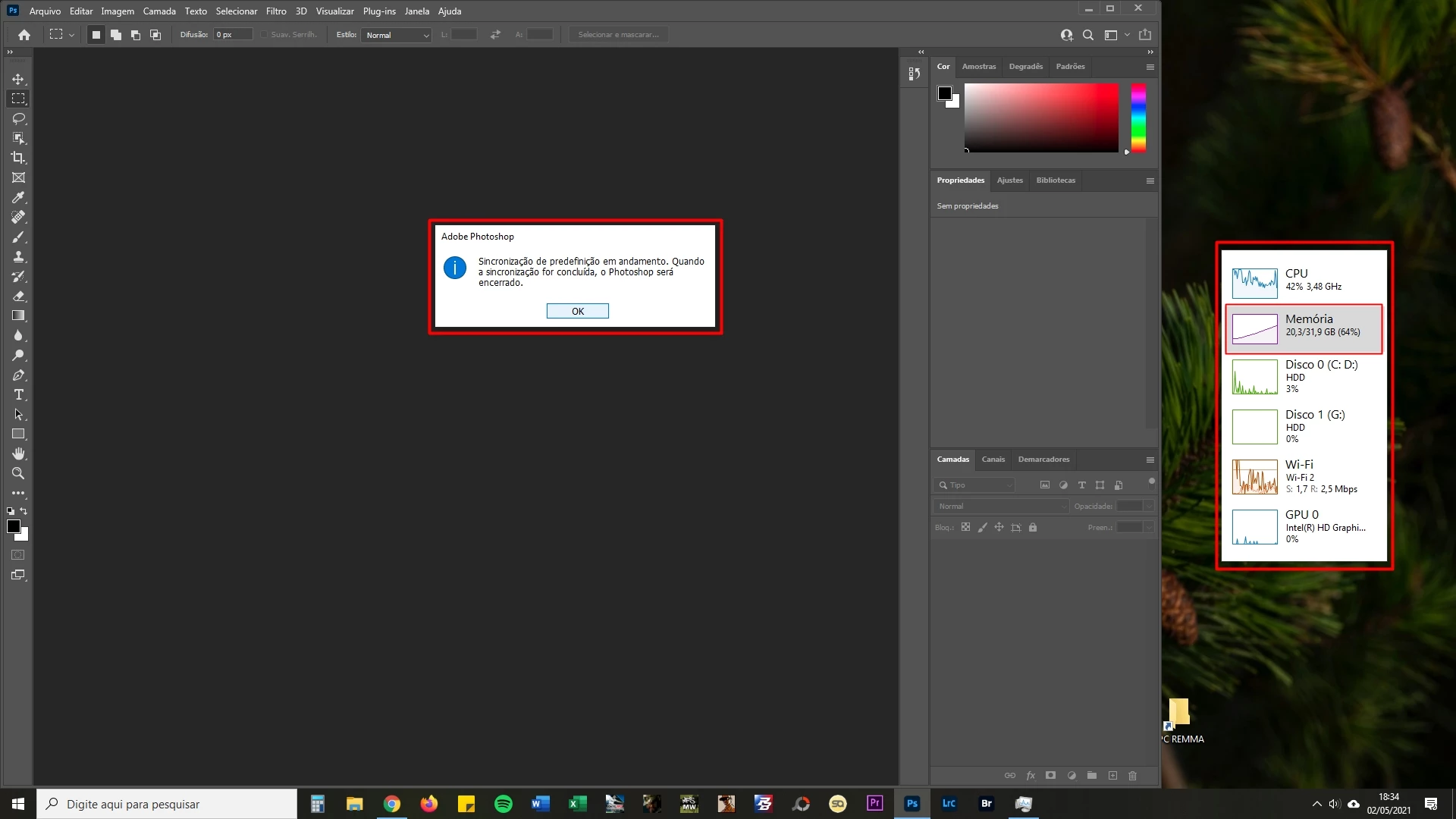Select the Zoom tool
Viewport: 1456px width, 819px height.
(18, 473)
